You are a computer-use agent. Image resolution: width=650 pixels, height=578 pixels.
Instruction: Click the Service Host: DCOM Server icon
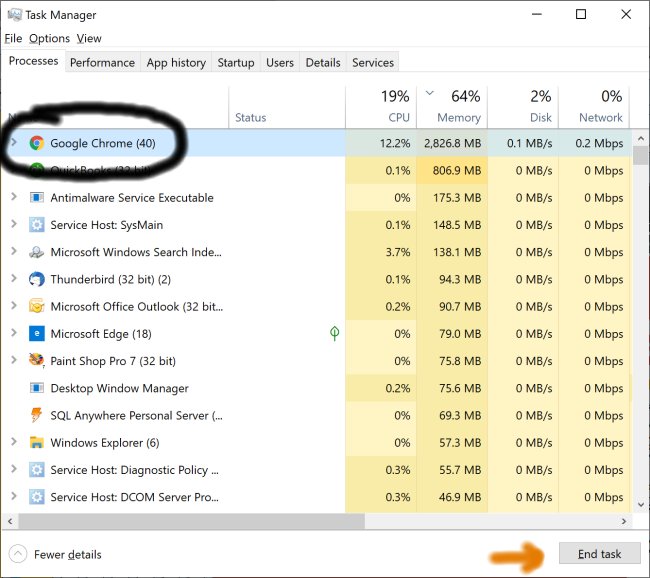pos(37,497)
